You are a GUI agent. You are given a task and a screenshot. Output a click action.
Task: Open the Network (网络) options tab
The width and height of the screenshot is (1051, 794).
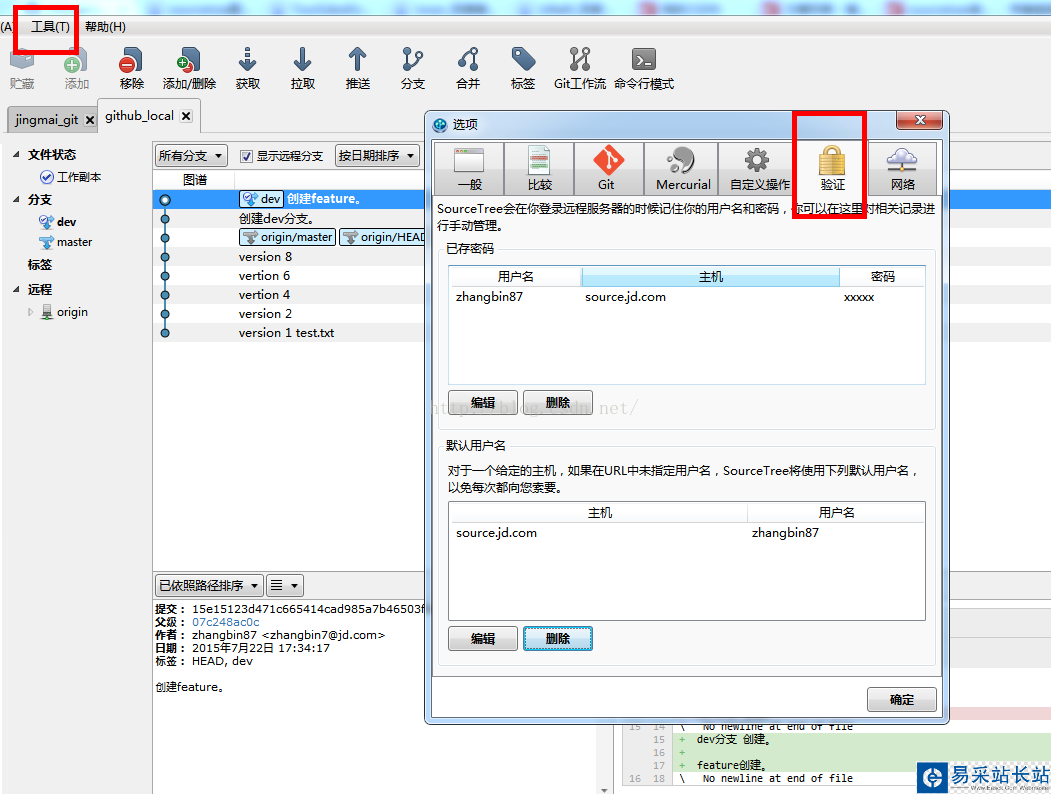click(902, 168)
